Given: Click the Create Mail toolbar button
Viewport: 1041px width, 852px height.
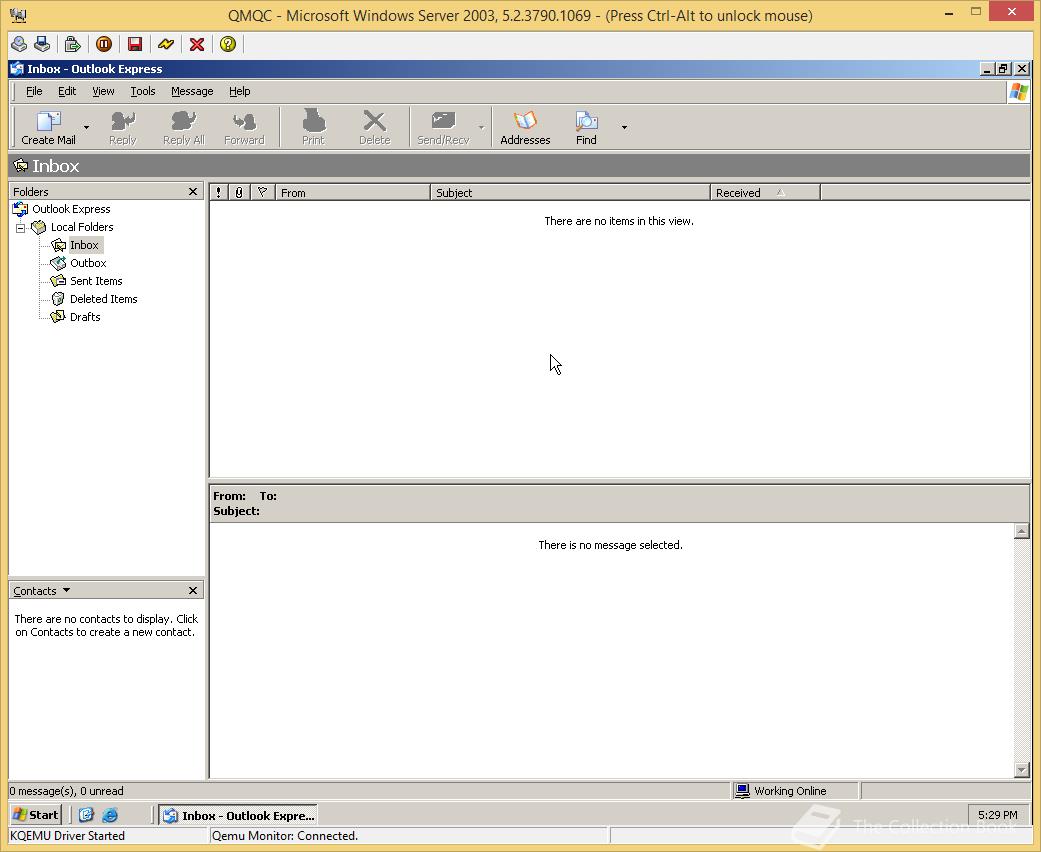Looking at the screenshot, I should pos(48,128).
